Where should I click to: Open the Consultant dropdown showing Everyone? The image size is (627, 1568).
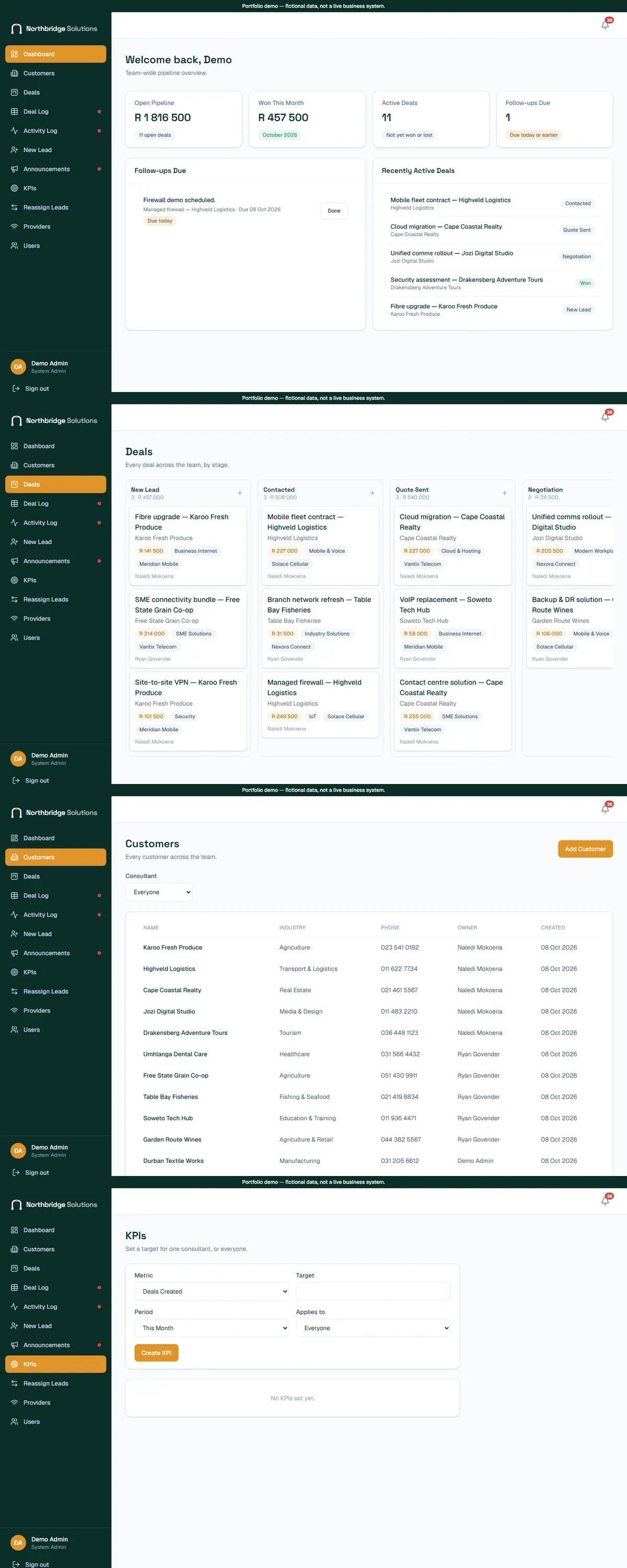coord(159,892)
